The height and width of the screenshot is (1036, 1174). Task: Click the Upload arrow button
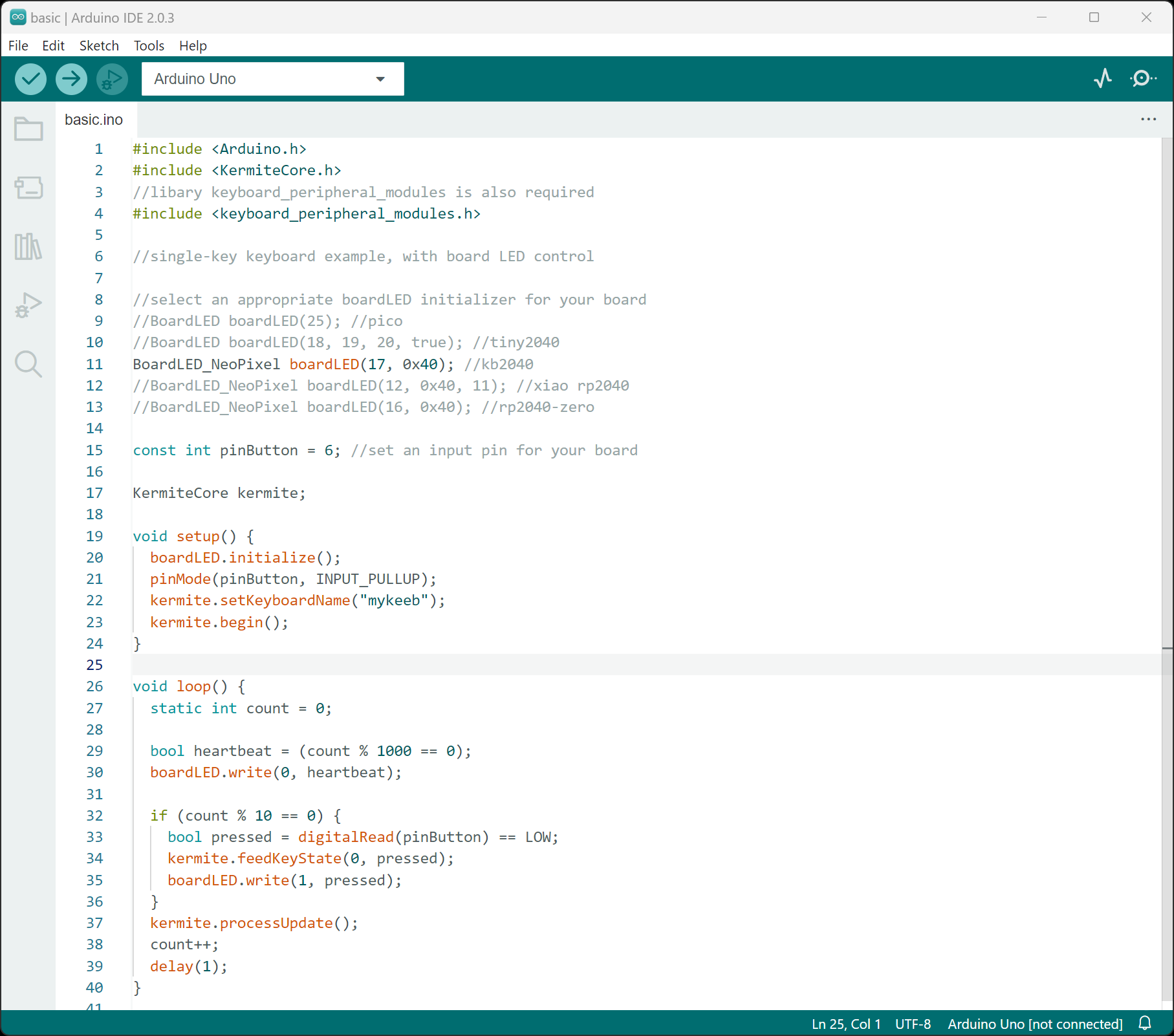tap(71, 79)
